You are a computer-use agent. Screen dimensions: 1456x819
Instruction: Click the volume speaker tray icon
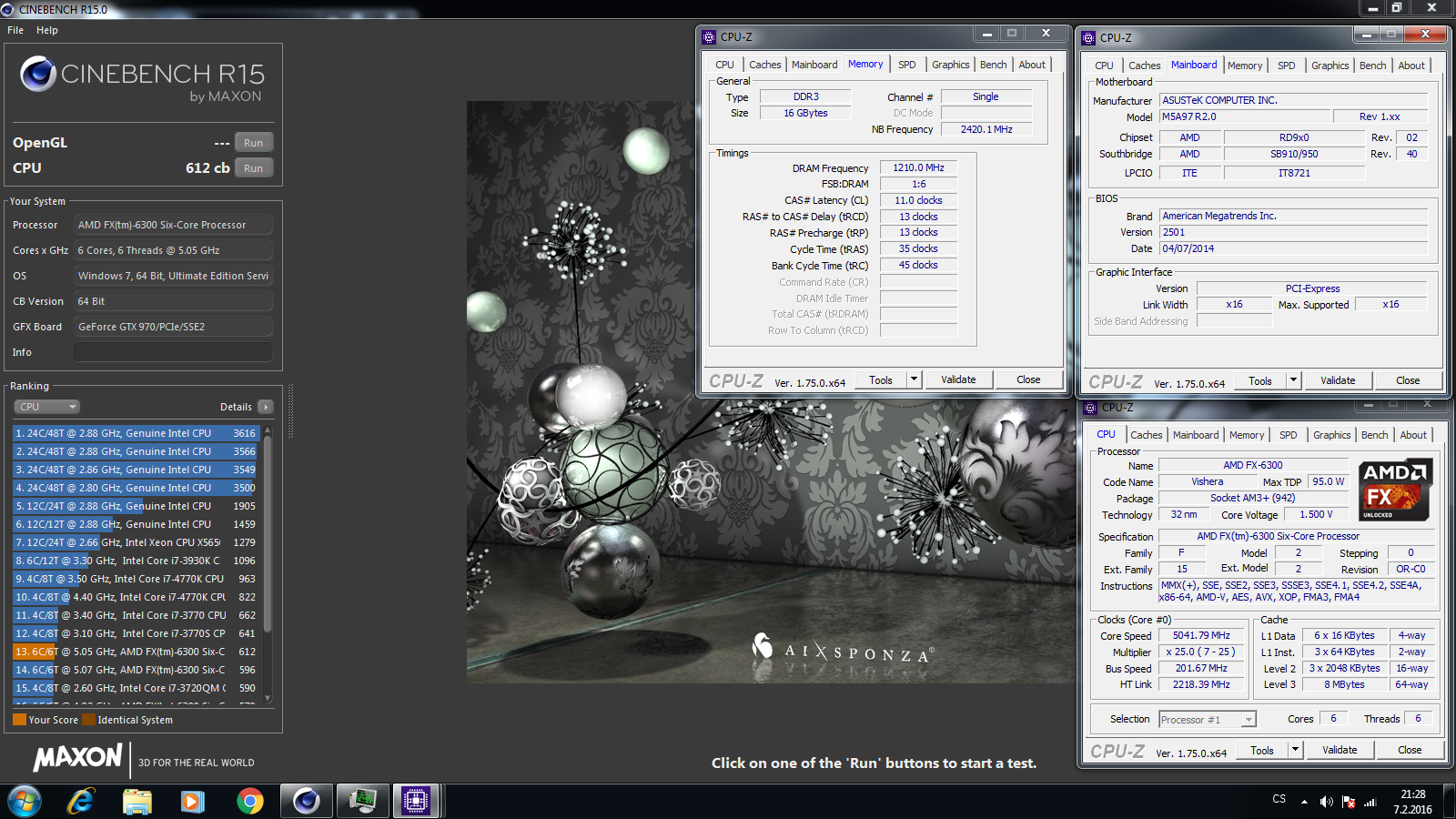pos(1326,802)
